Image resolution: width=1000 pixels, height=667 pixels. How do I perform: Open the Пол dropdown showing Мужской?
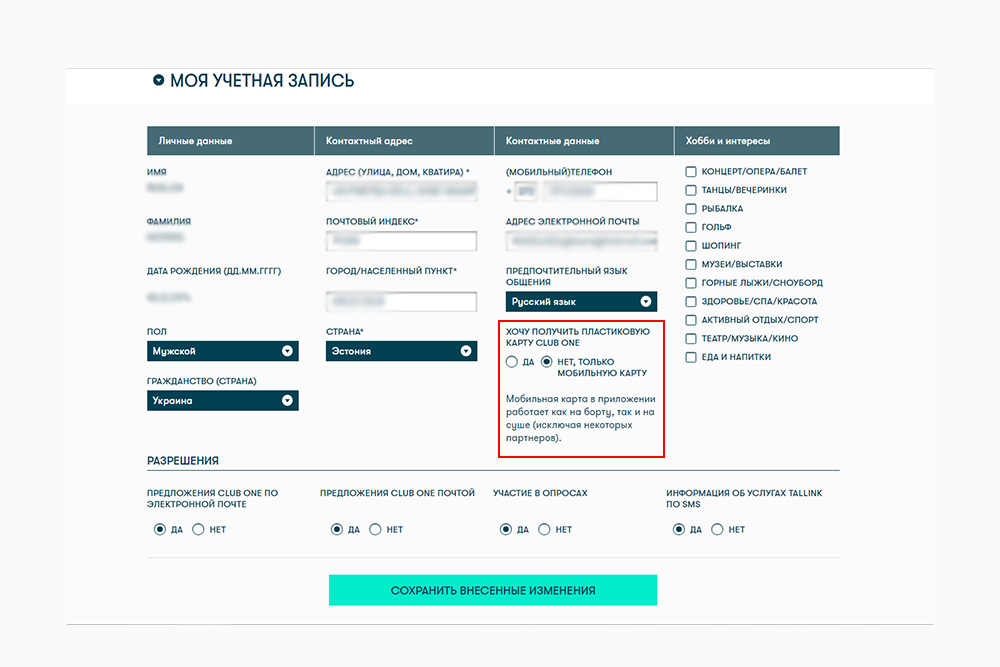pyautogui.click(x=223, y=351)
